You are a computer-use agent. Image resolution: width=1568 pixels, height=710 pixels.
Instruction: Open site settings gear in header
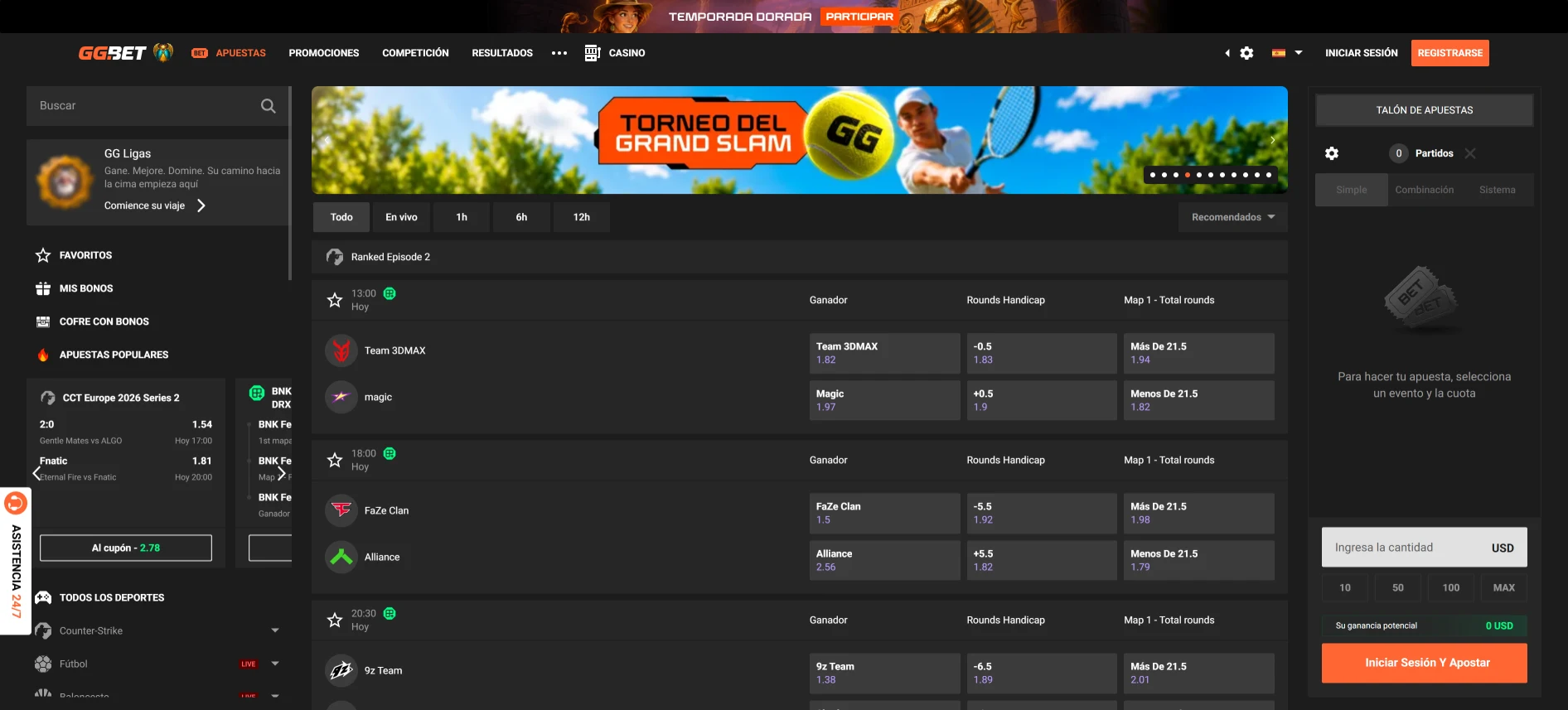1246,53
